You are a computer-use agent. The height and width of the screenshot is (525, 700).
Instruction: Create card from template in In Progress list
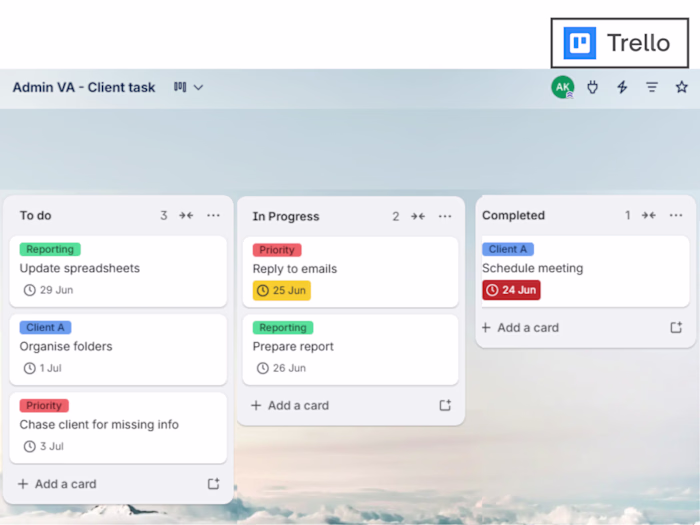[x=445, y=405]
